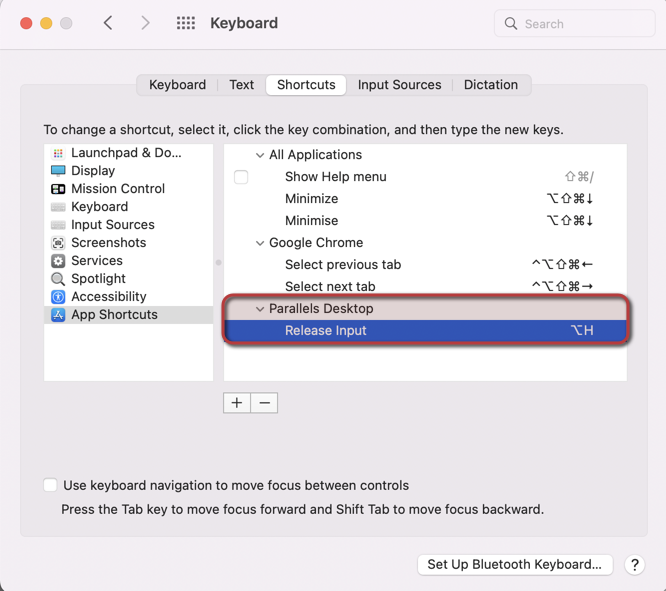Collapse the All Applications group

coord(260,155)
